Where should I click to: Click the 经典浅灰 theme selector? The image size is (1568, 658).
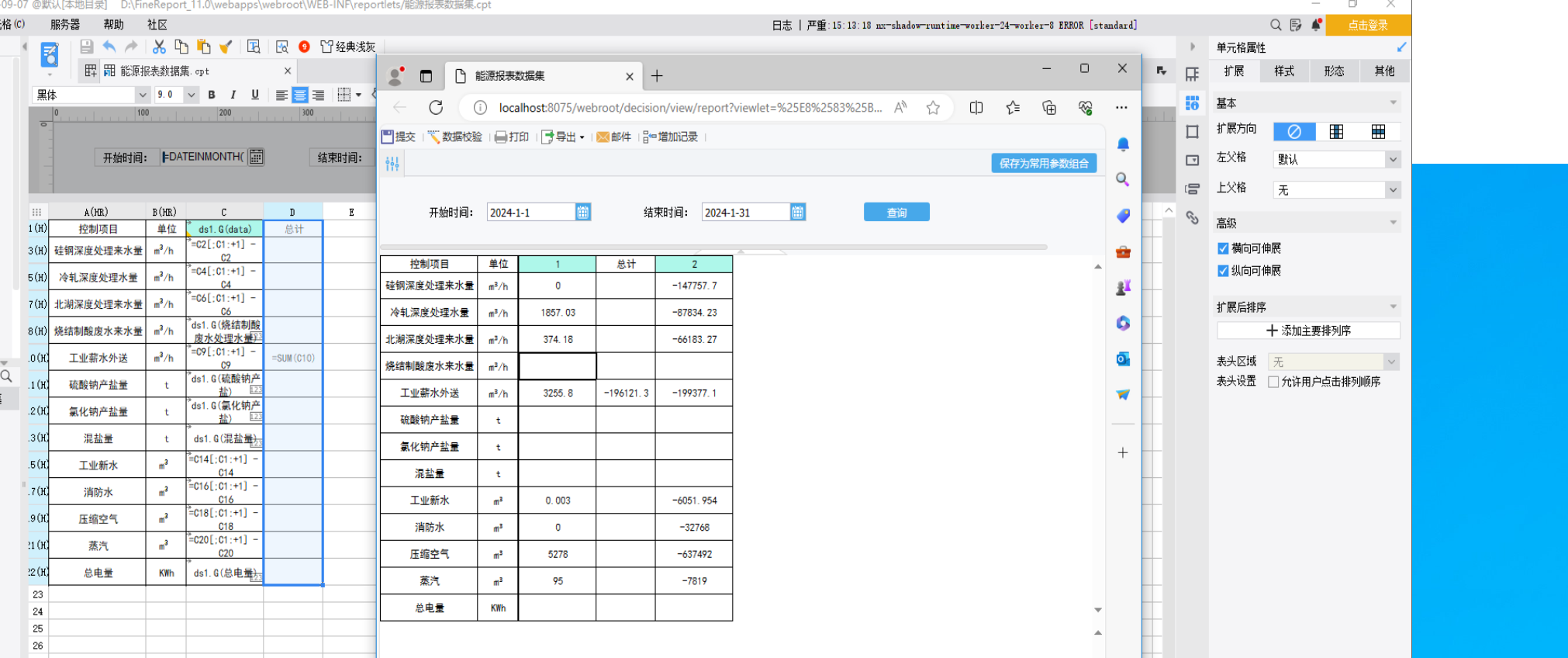point(348,47)
